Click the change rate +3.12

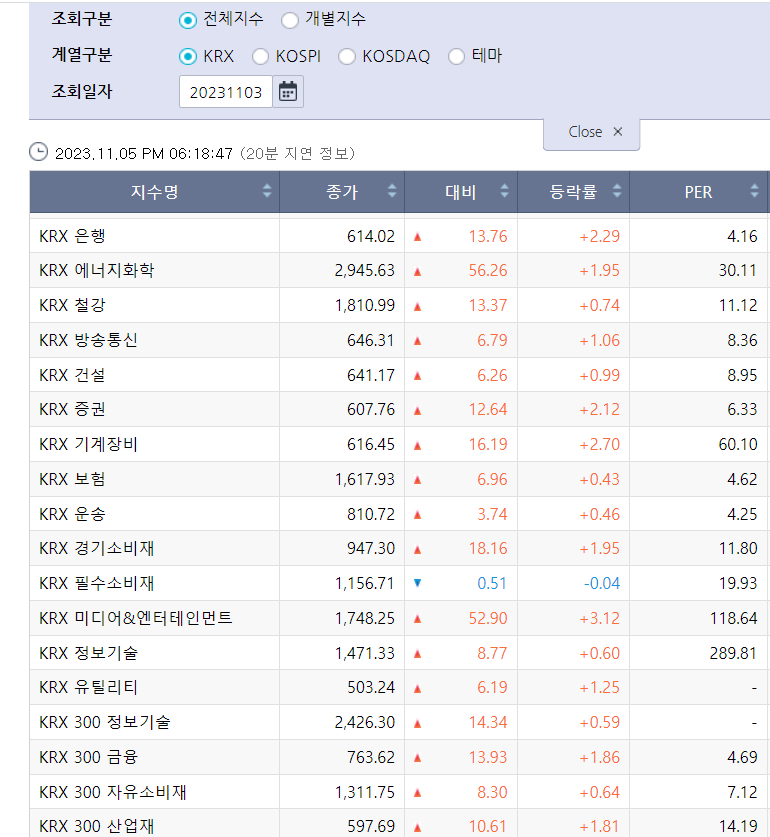(600, 618)
